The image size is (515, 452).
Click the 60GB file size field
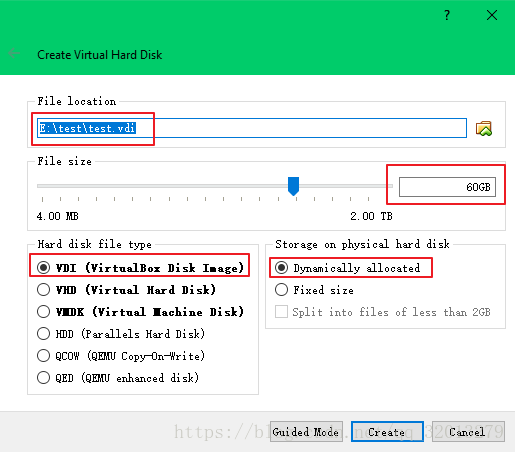coord(447,187)
